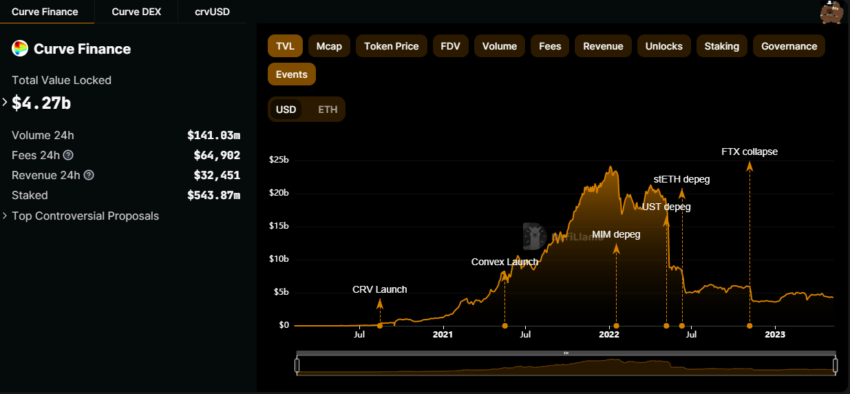Click the CRV Launch event dot on axis

pyautogui.click(x=379, y=326)
